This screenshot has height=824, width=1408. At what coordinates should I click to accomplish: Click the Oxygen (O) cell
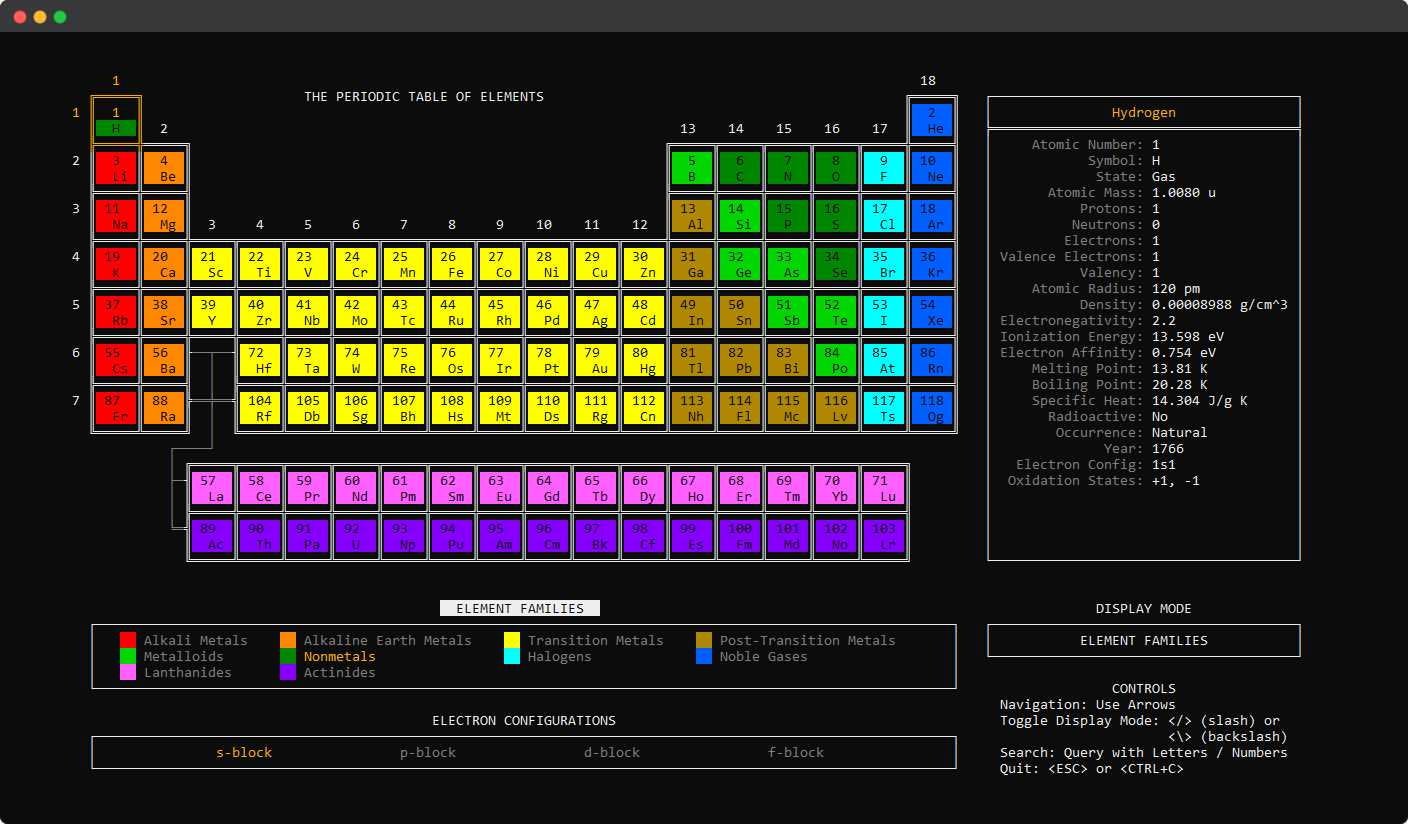[836, 168]
